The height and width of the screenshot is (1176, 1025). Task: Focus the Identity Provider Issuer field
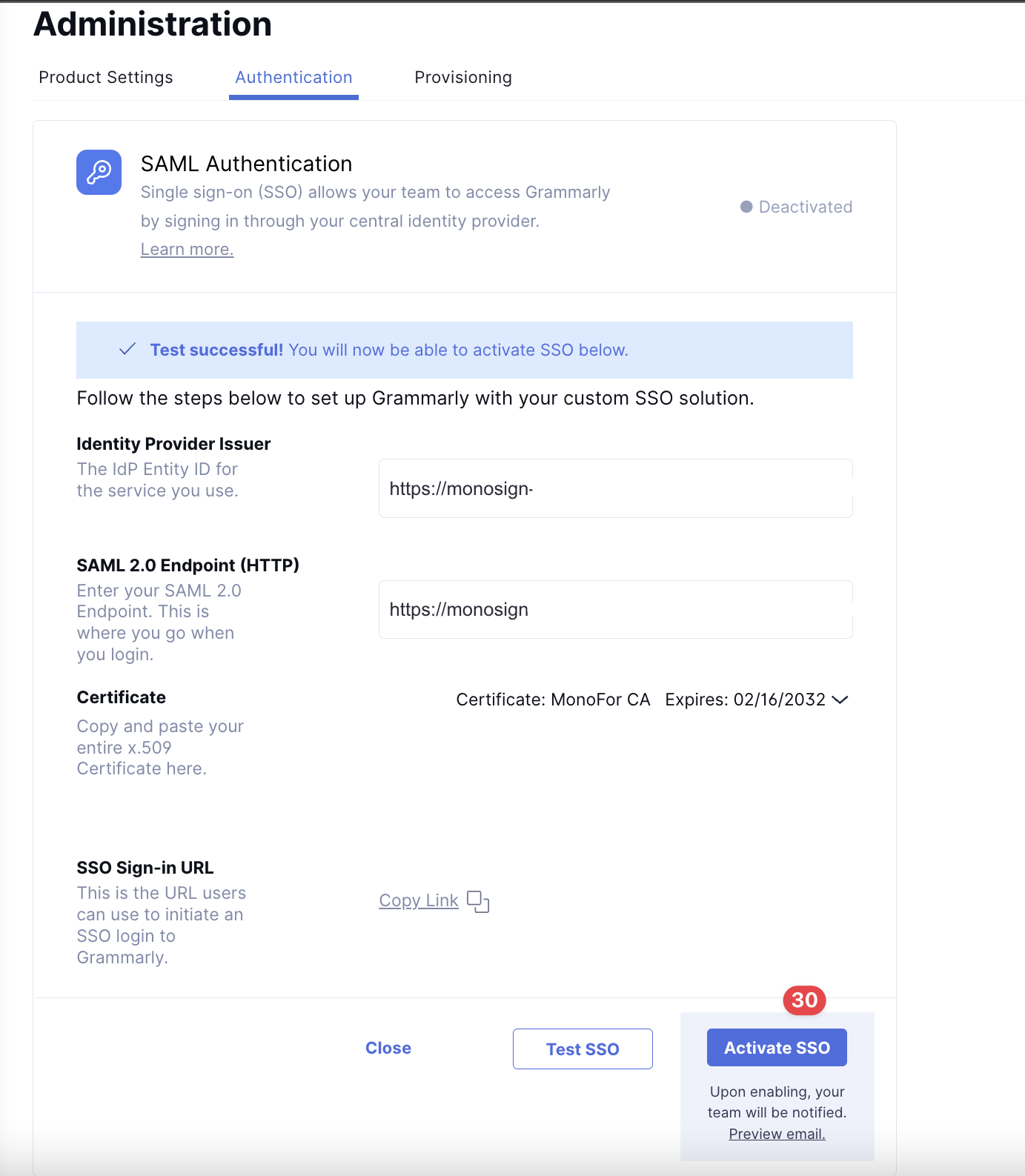coord(615,488)
